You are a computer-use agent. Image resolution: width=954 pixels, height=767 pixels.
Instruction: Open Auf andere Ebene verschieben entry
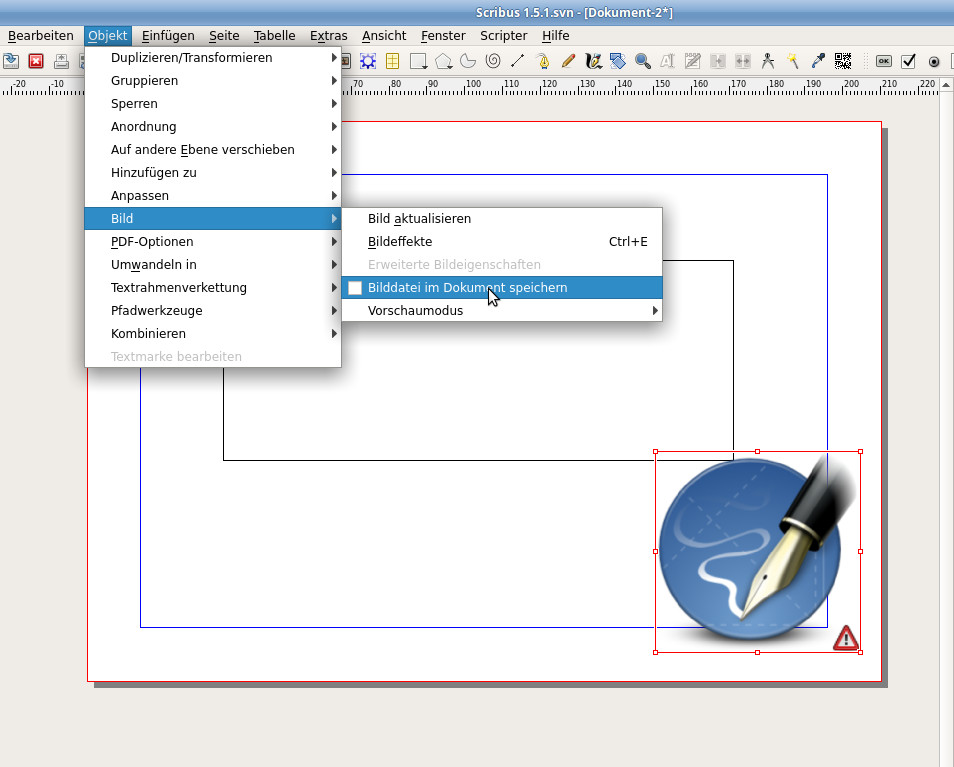coord(213,150)
